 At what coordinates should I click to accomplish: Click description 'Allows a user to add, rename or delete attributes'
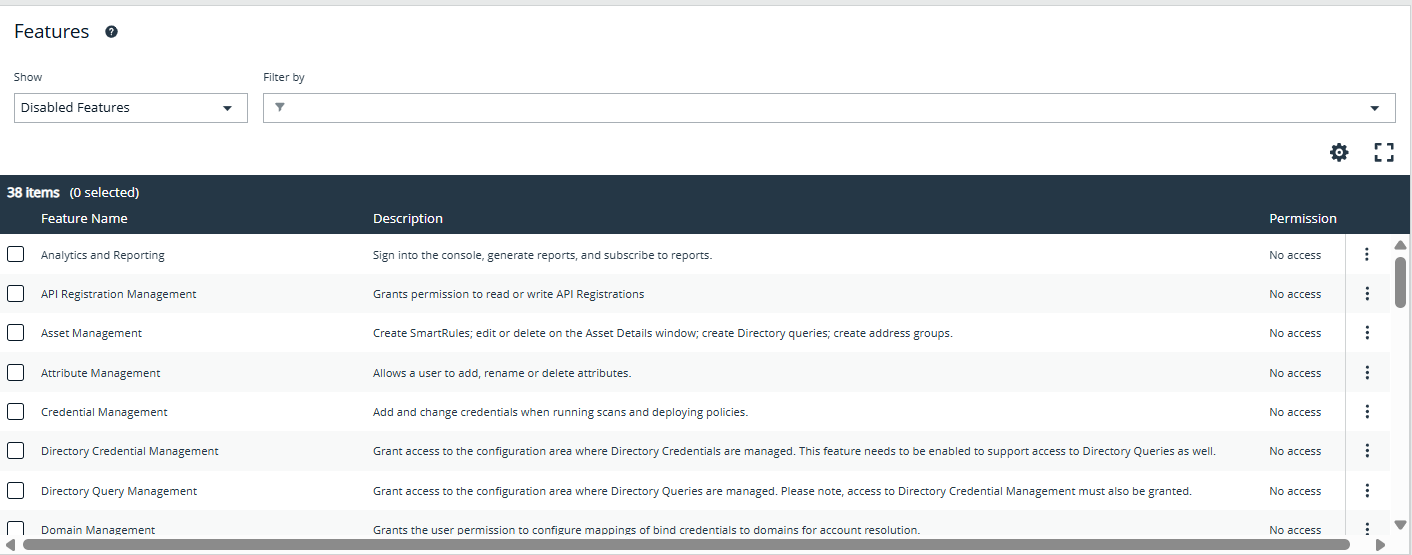pos(502,373)
